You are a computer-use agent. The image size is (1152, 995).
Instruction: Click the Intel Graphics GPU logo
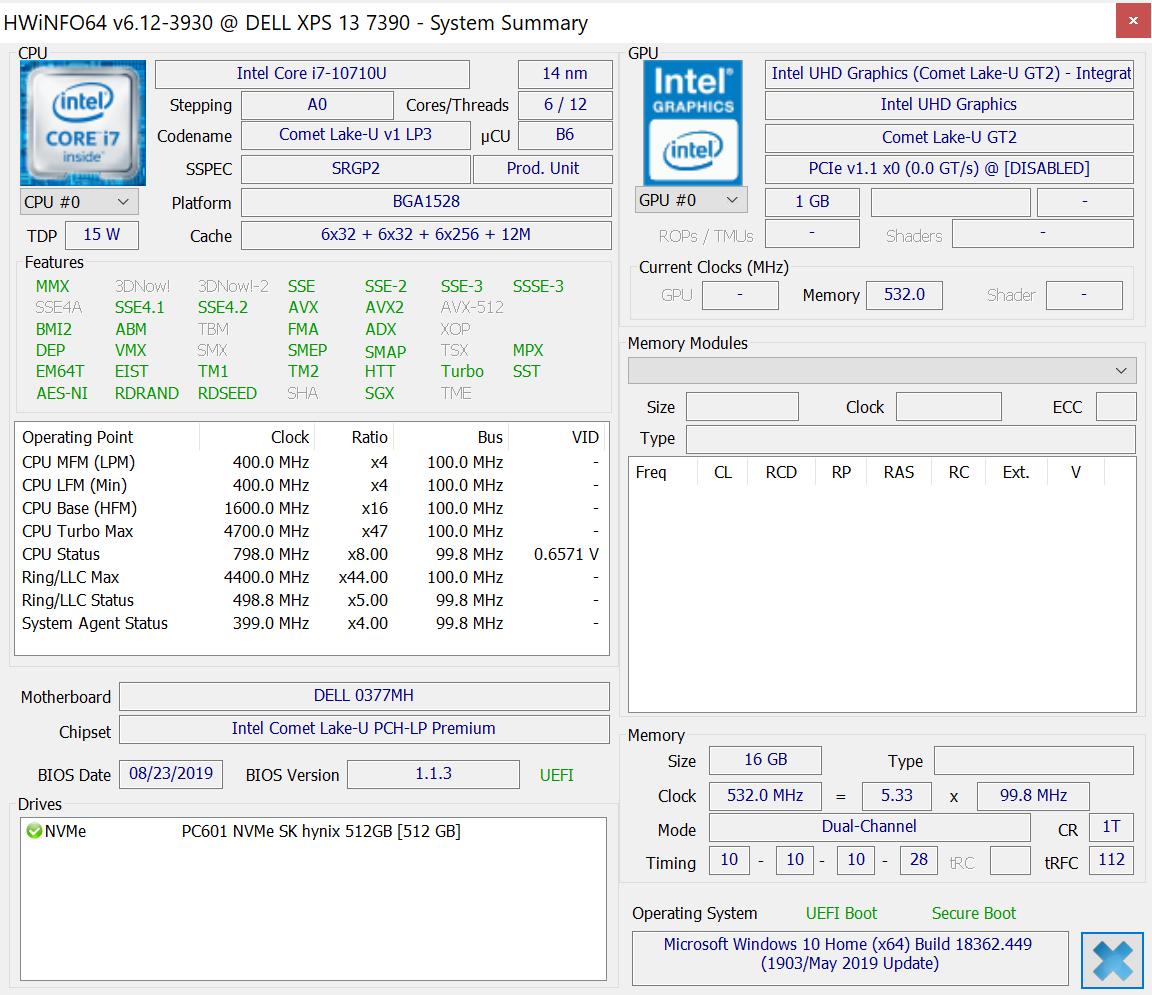point(694,122)
